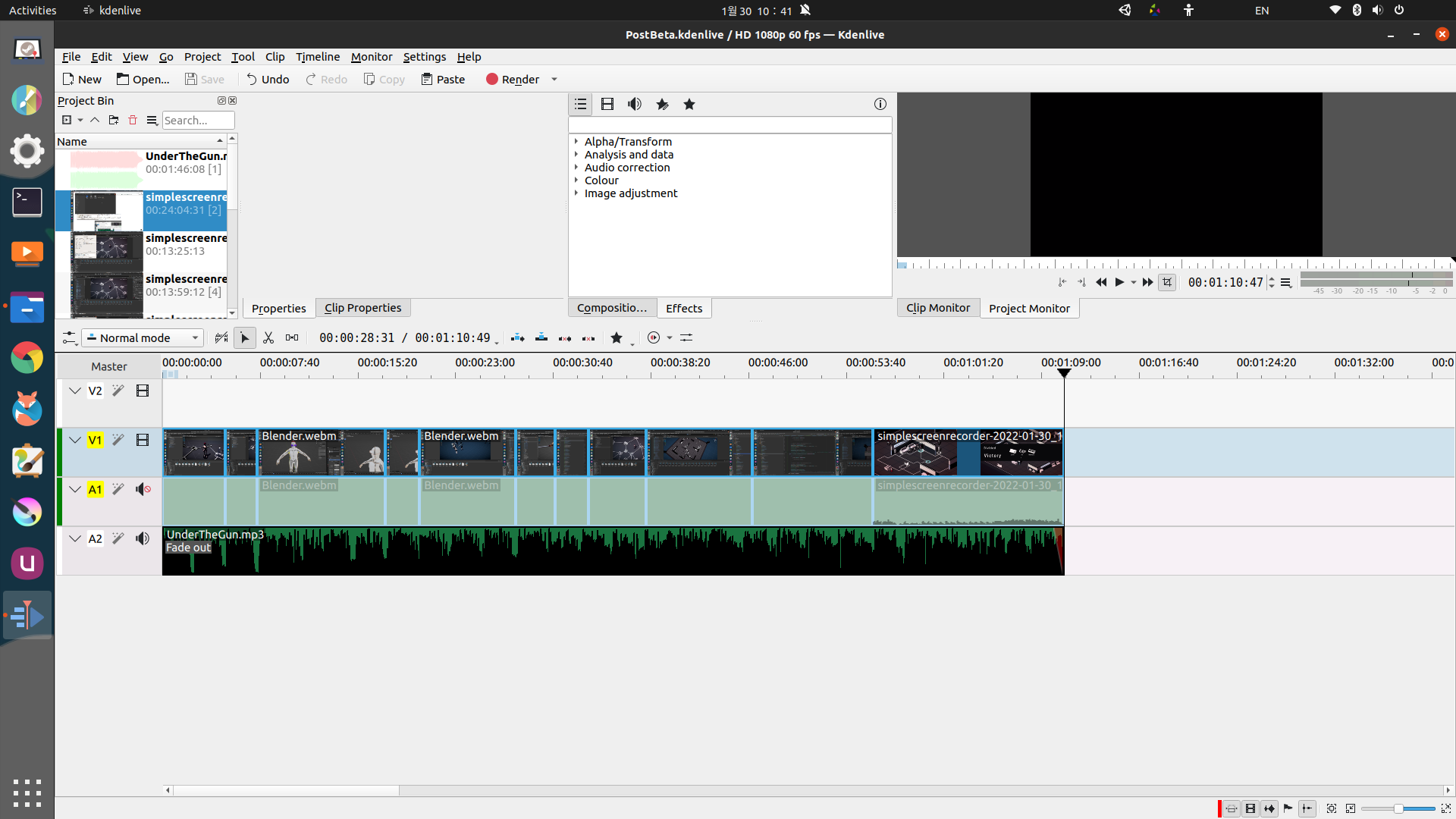Show custom effects icon
This screenshot has width=1456, height=819.
(x=662, y=104)
